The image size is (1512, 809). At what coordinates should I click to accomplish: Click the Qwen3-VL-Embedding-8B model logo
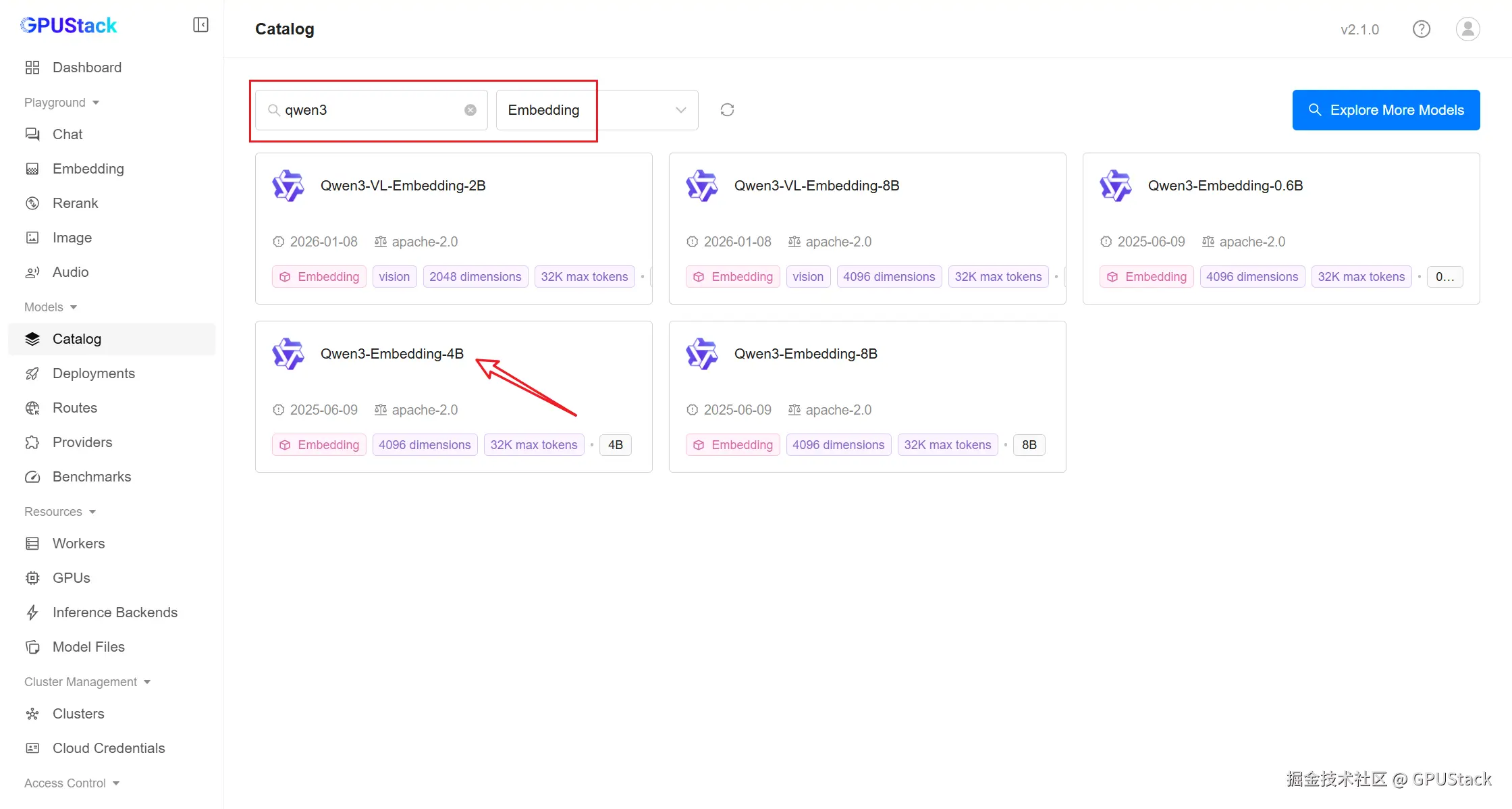pyautogui.click(x=702, y=186)
